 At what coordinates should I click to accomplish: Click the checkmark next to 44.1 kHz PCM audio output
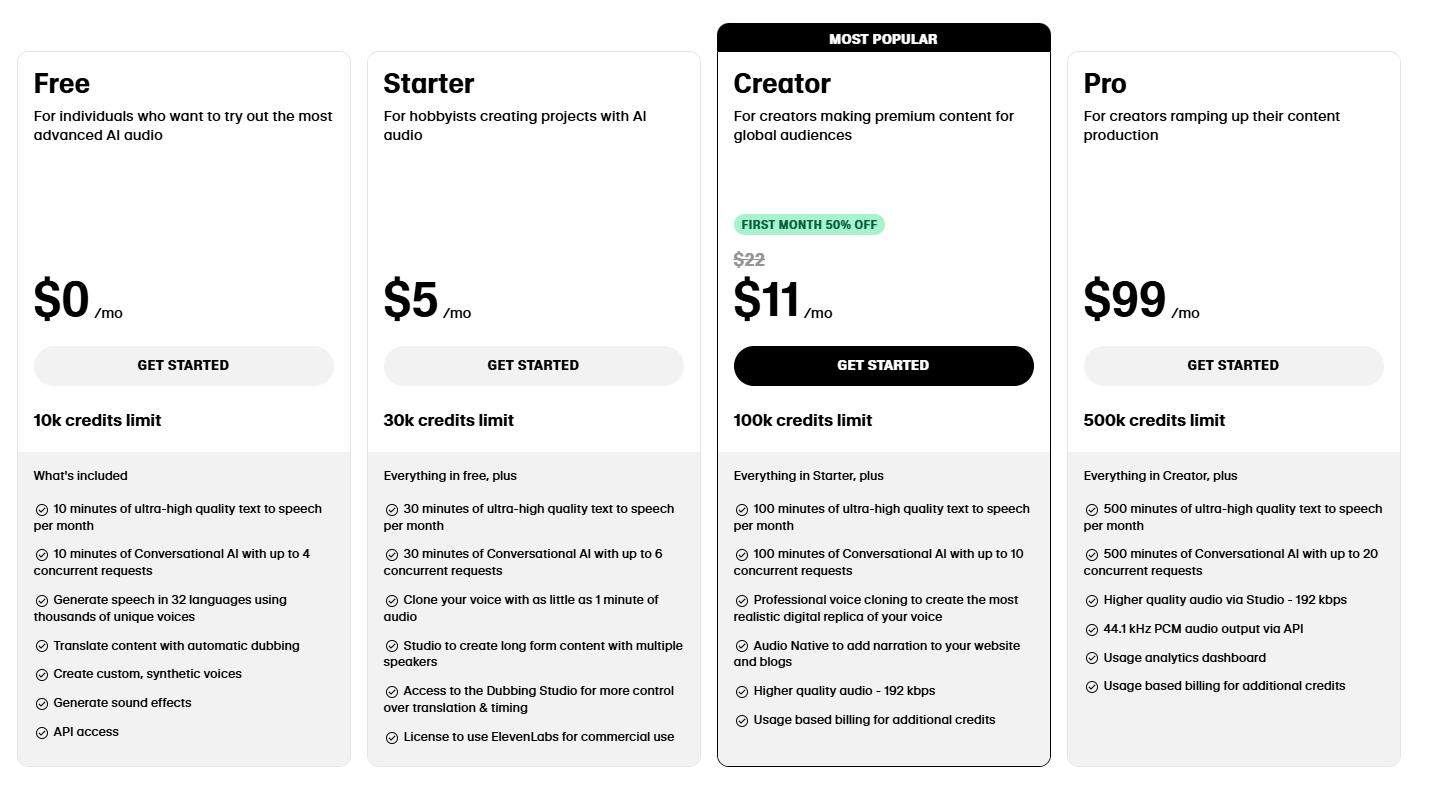coord(1091,629)
